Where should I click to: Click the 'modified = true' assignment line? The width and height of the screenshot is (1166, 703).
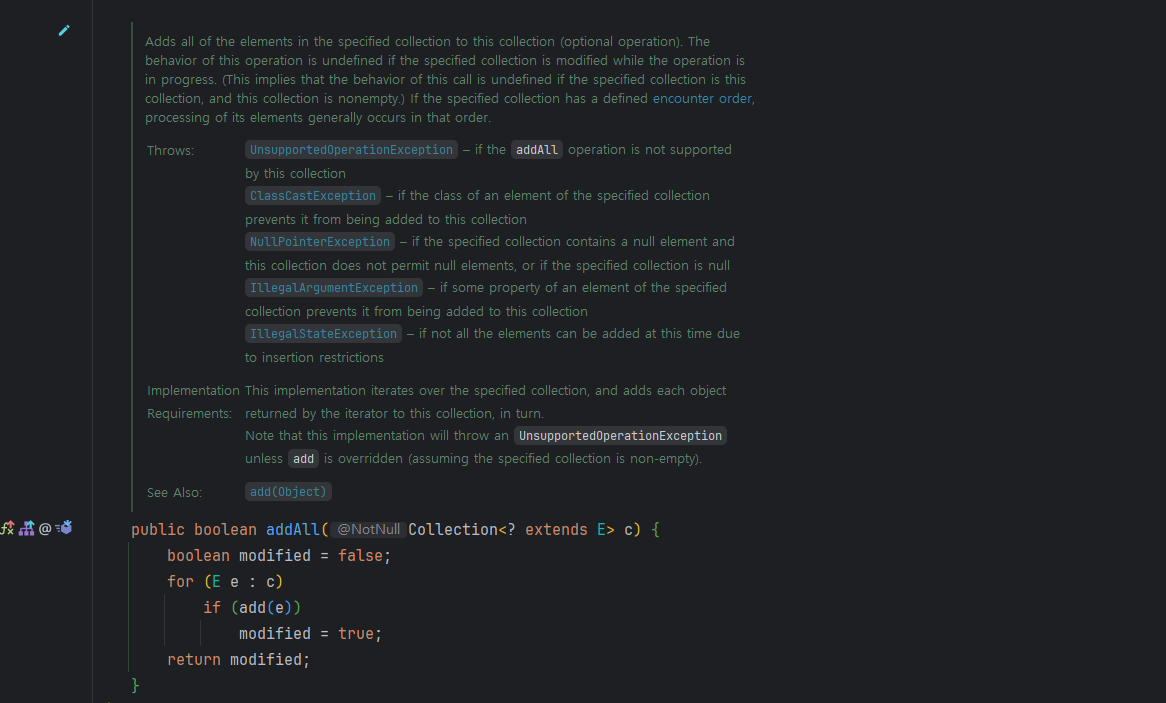click(x=310, y=634)
